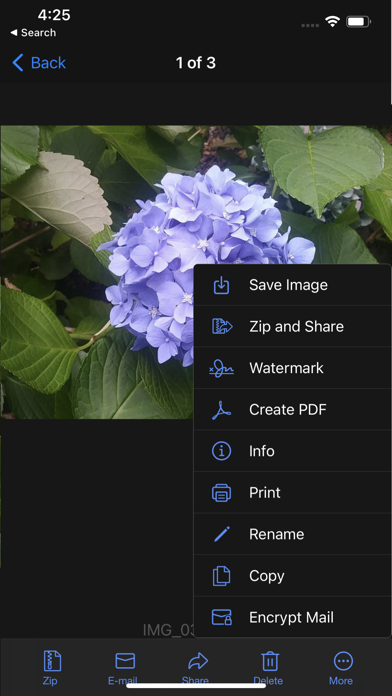Return to Search app via breadcrumb
Image resolution: width=392 pixels, height=696 pixels.
(x=33, y=32)
